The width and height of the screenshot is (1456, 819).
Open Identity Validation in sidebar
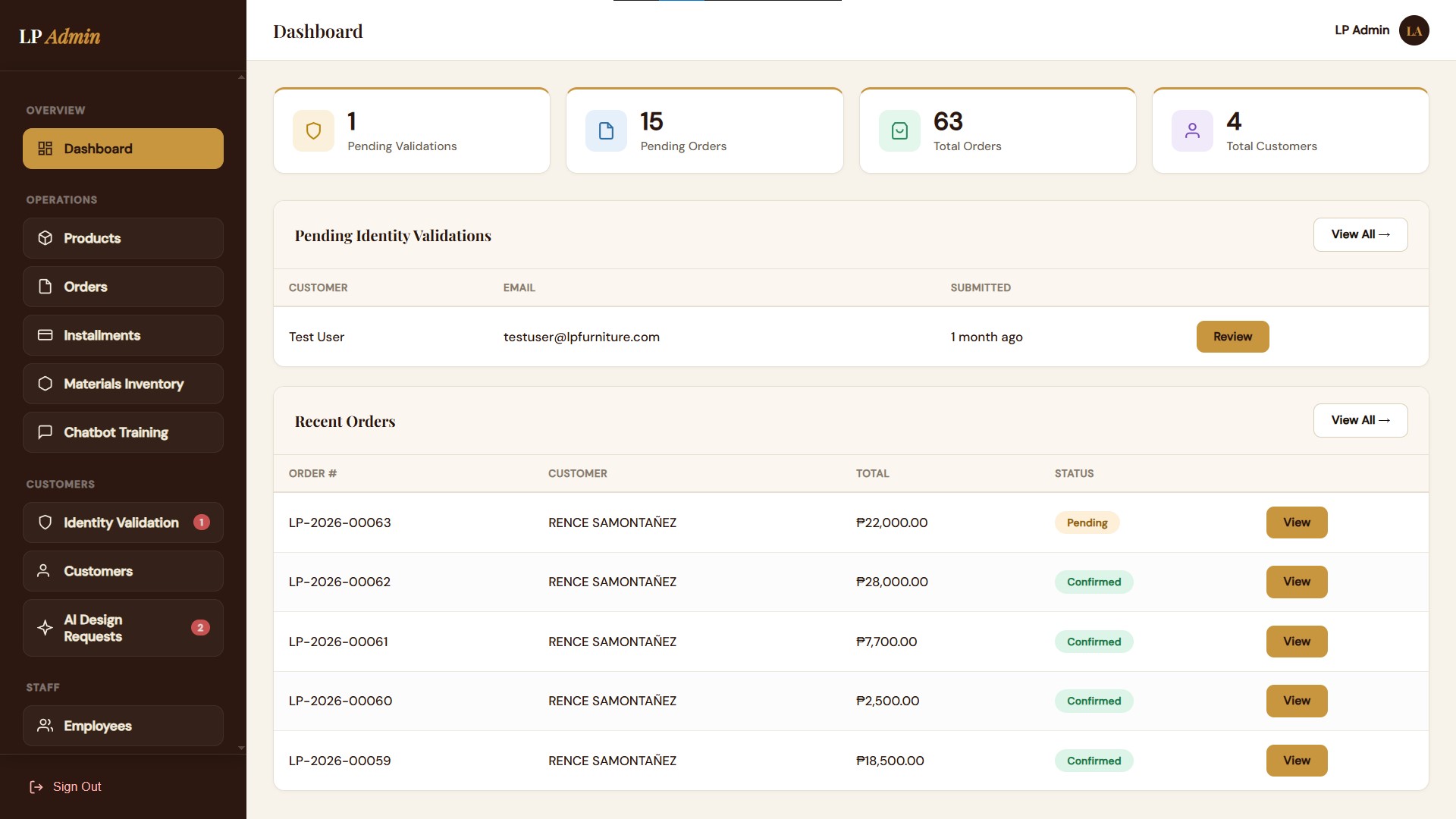click(x=123, y=522)
